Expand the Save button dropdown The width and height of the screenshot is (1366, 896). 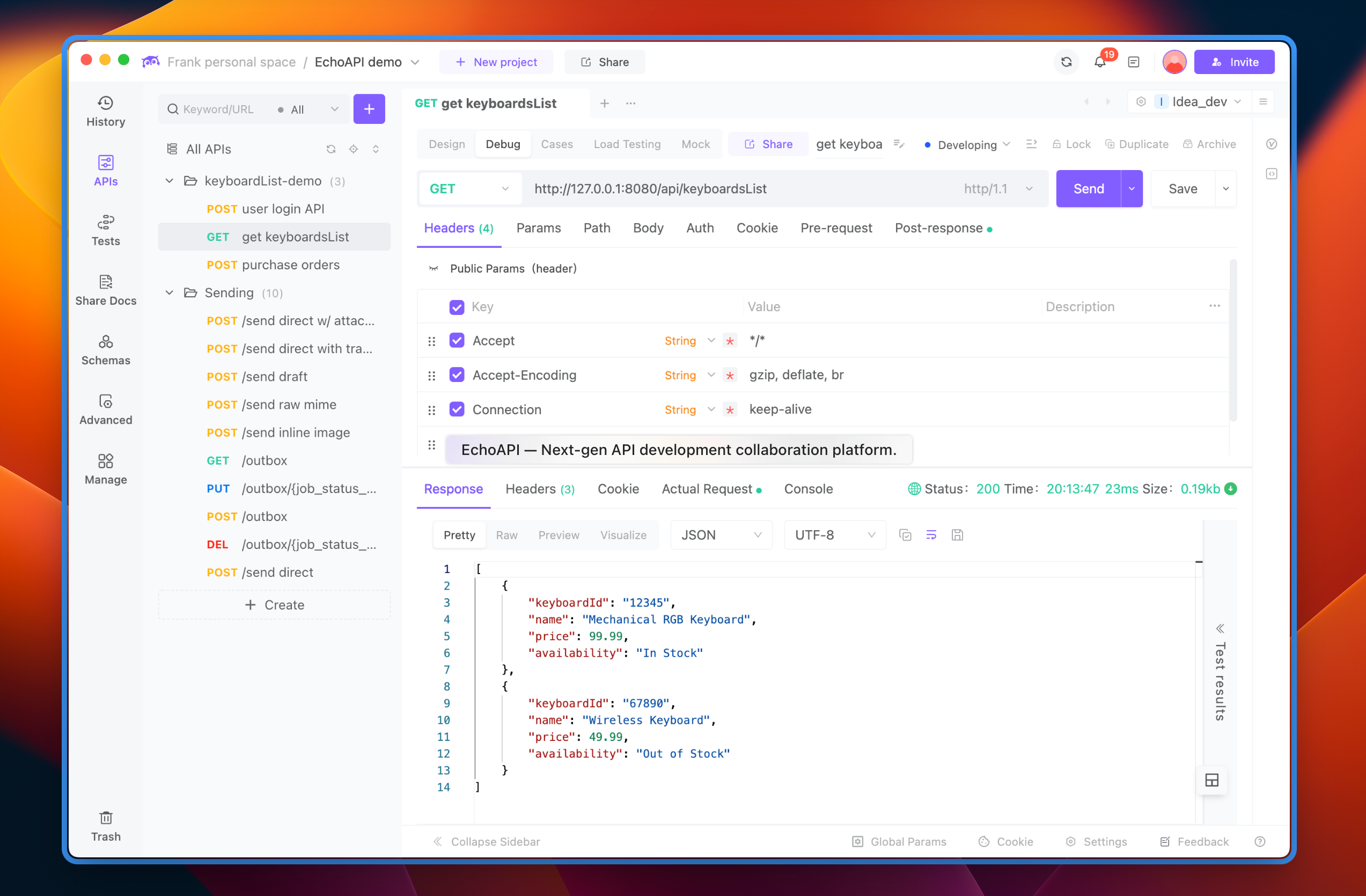(1224, 189)
